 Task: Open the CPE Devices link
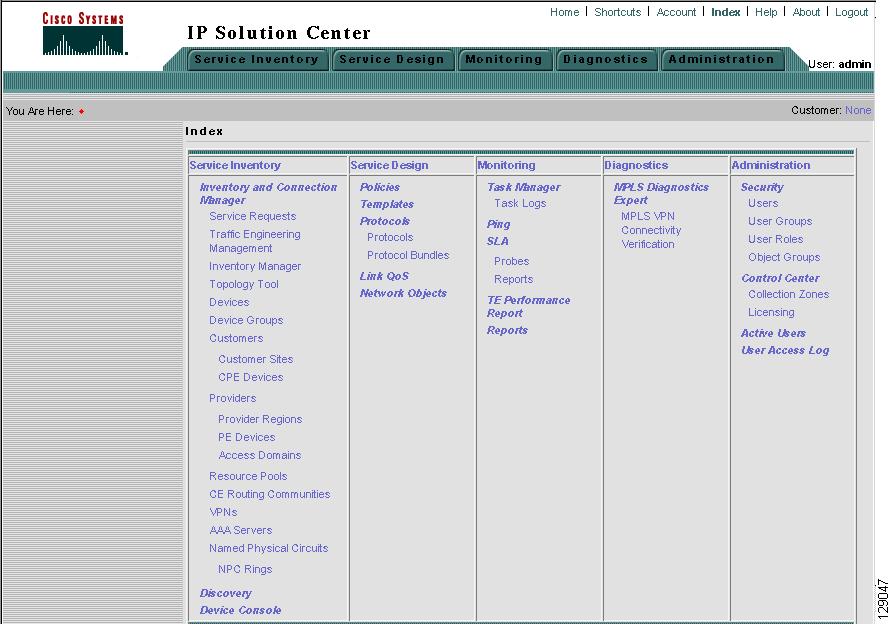(250, 377)
